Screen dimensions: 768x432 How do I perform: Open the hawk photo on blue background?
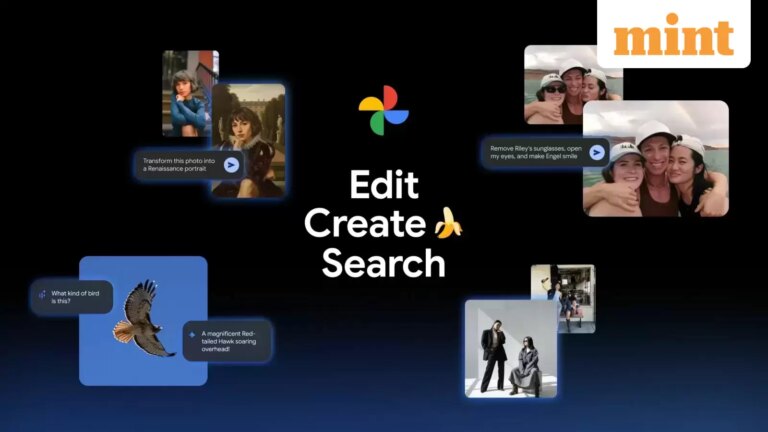pos(143,321)
